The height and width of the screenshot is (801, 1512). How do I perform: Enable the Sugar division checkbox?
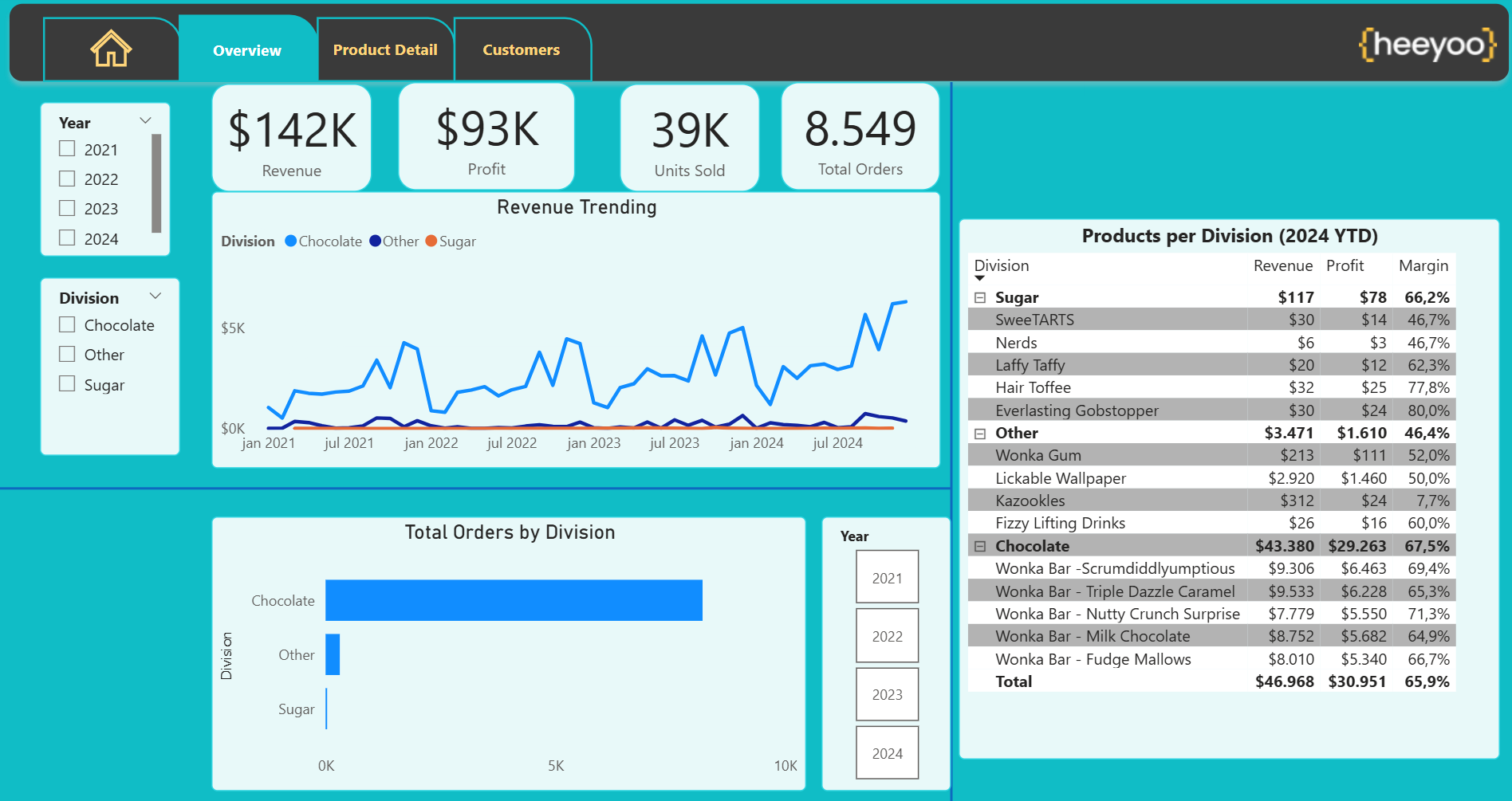coord(67,384)
